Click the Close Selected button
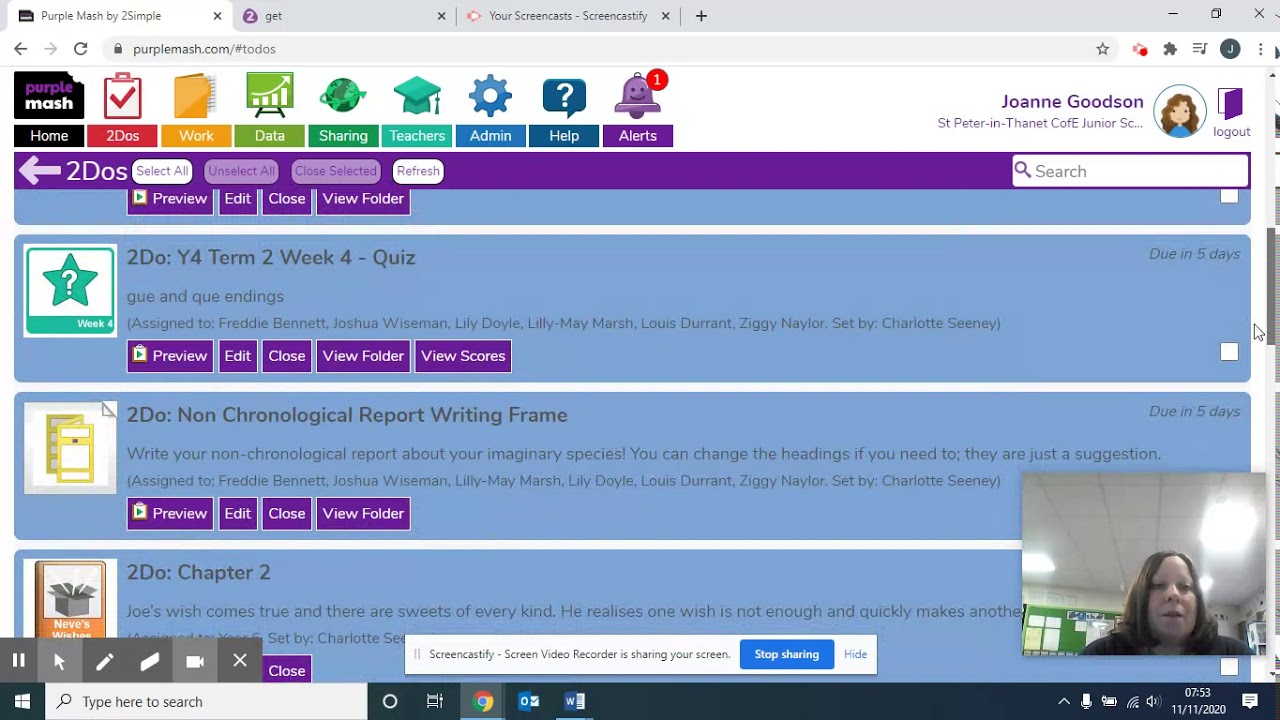The image size is (1280, 720). pos(335,171)
